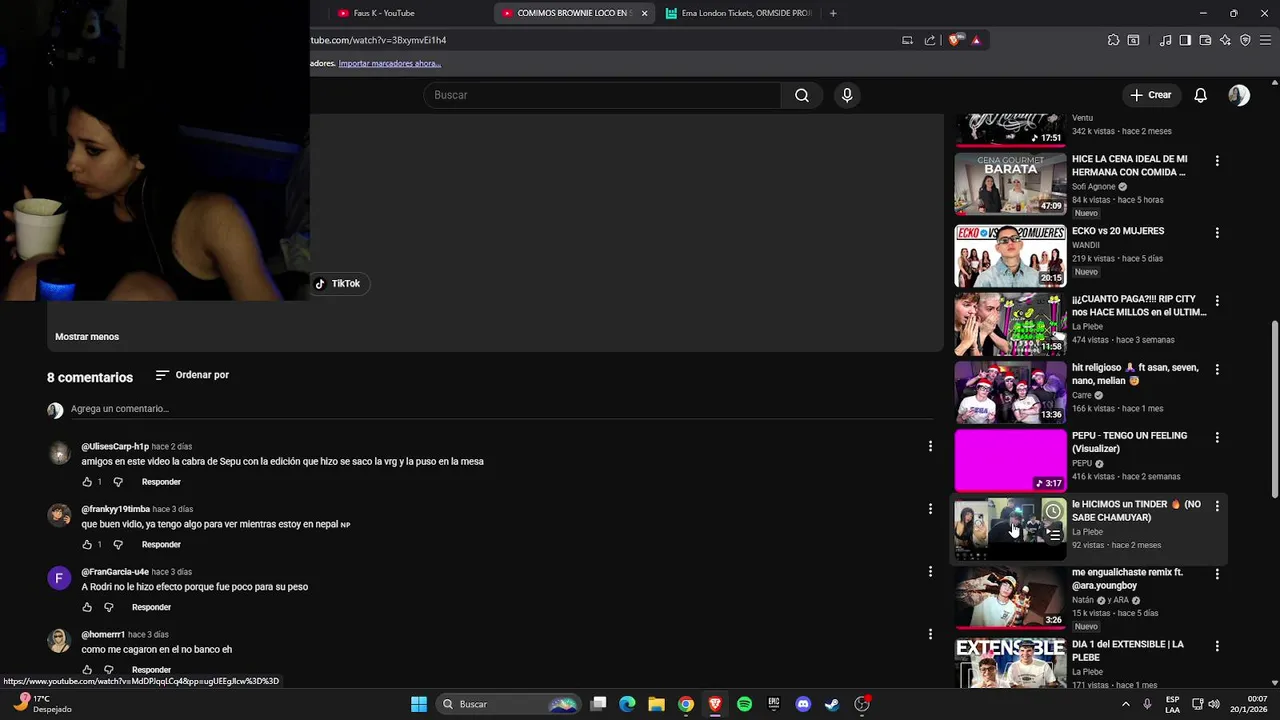Click the Agrega un comentario field
This screenshot has height=720, width=1280.
pyautogui.click(x=500, y=409)
